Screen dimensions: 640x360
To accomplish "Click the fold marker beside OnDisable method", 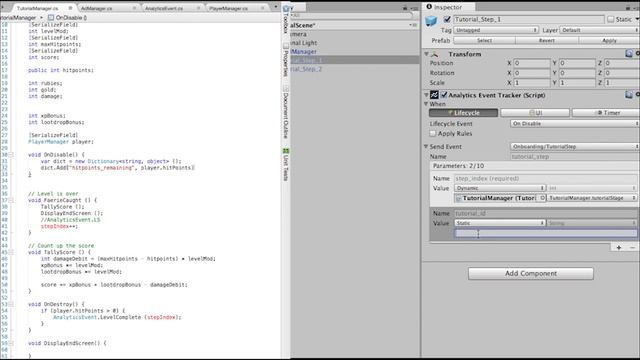I will pos(11,155).
